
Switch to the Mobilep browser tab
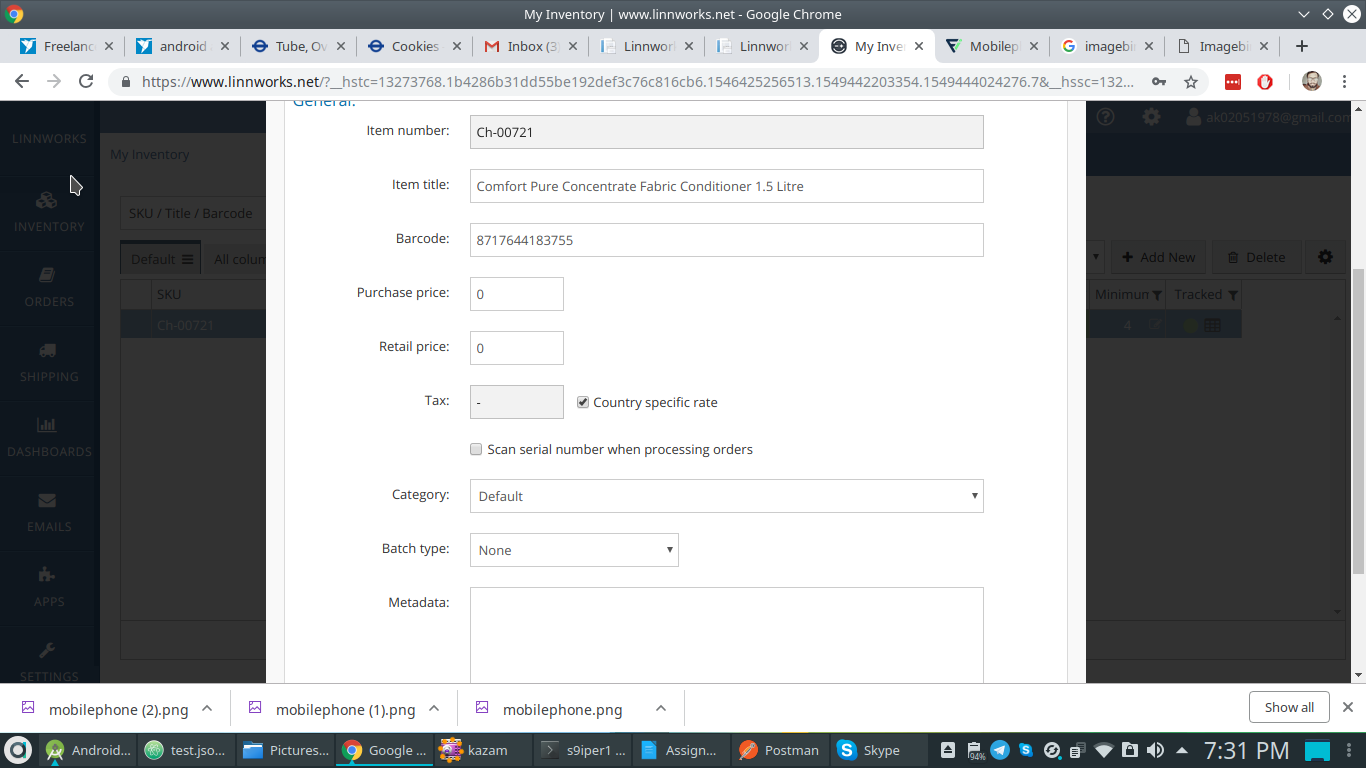(x=992, y=46)
